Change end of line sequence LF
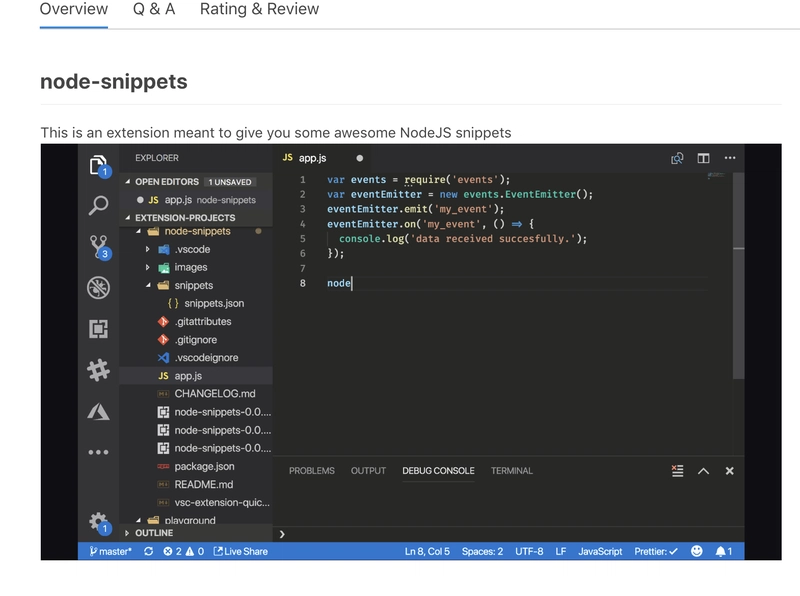Viewport: 800px width, 596px height. click(x=561, y=551)
